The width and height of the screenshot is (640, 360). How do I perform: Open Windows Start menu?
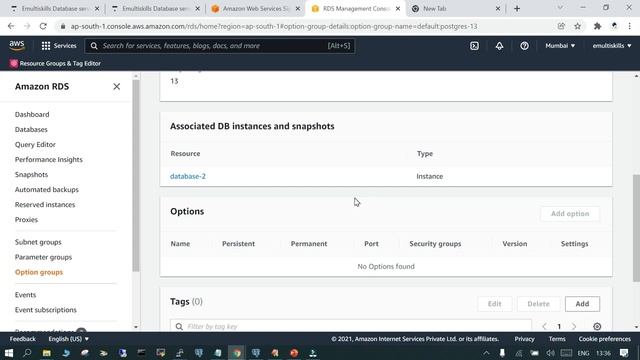coord(9,353)
